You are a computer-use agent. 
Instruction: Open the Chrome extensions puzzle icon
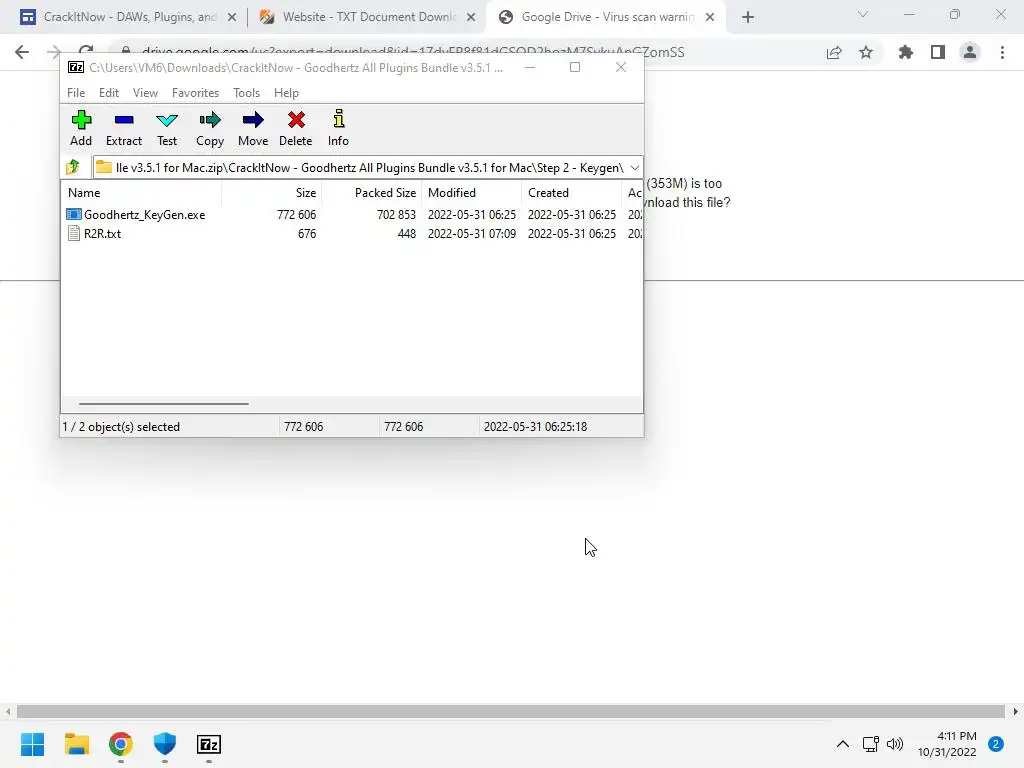point(905,52)
